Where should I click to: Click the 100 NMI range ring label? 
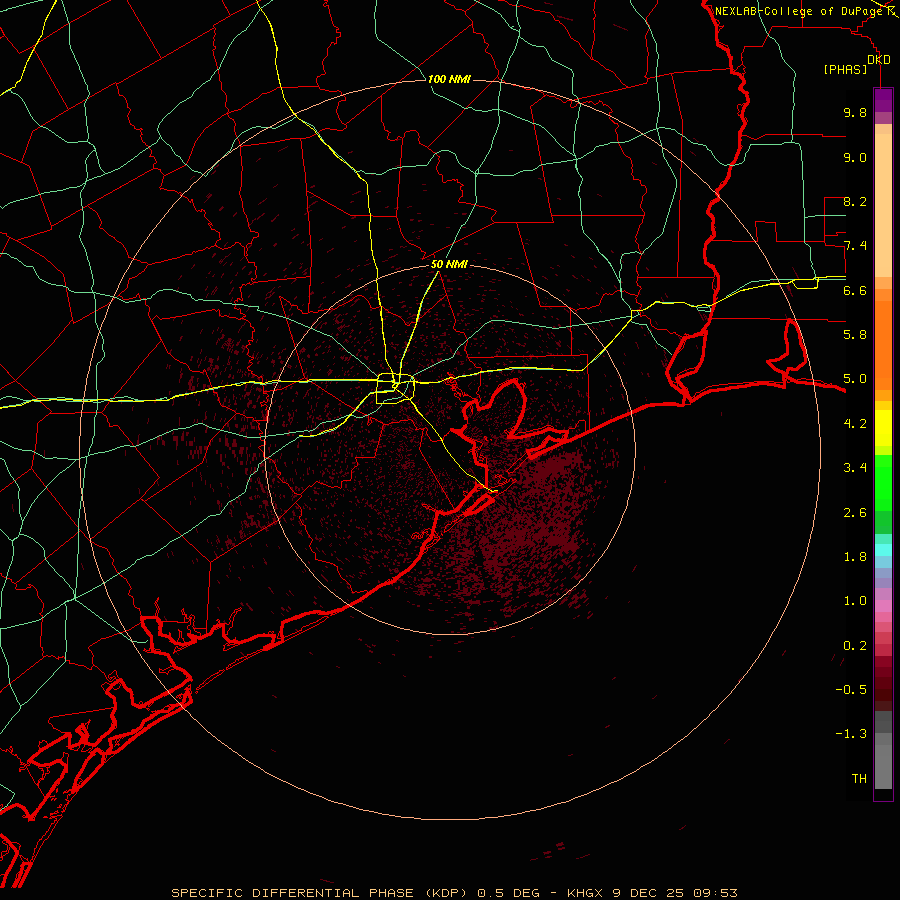click(449, 79)
